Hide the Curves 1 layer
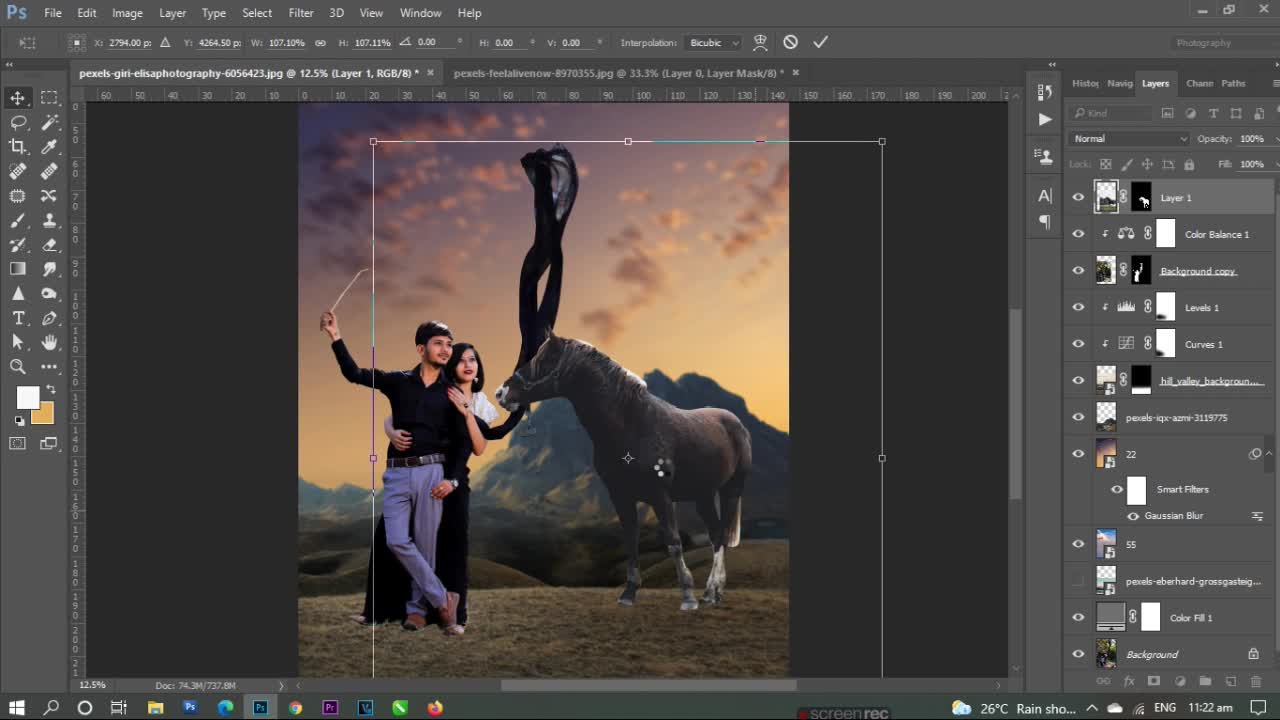The width and height of the screenshot is (1280, 720). [x=1078, y=344]
